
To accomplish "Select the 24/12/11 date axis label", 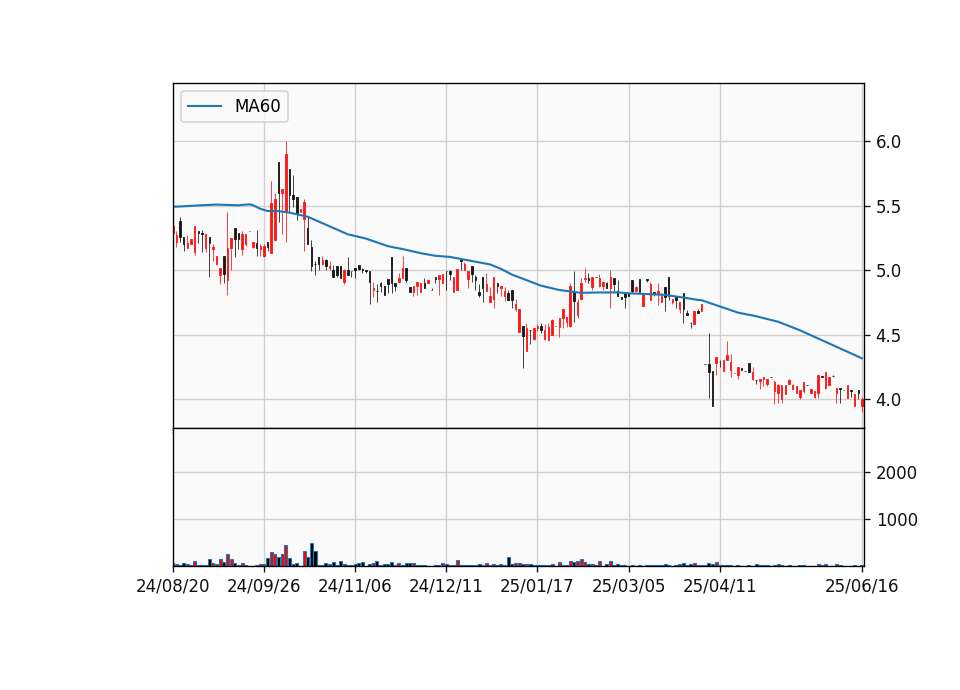I will 446,586.
